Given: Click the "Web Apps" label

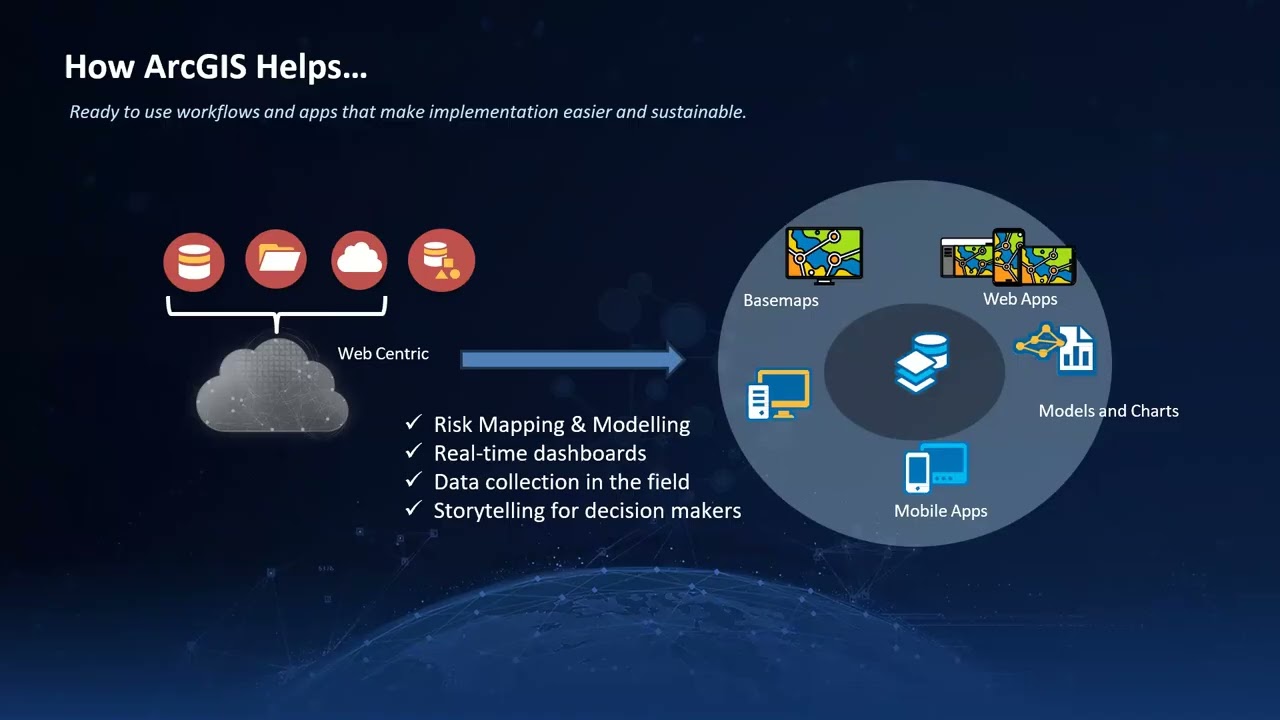Looking at the screenshot, I should coord(1020,298).
